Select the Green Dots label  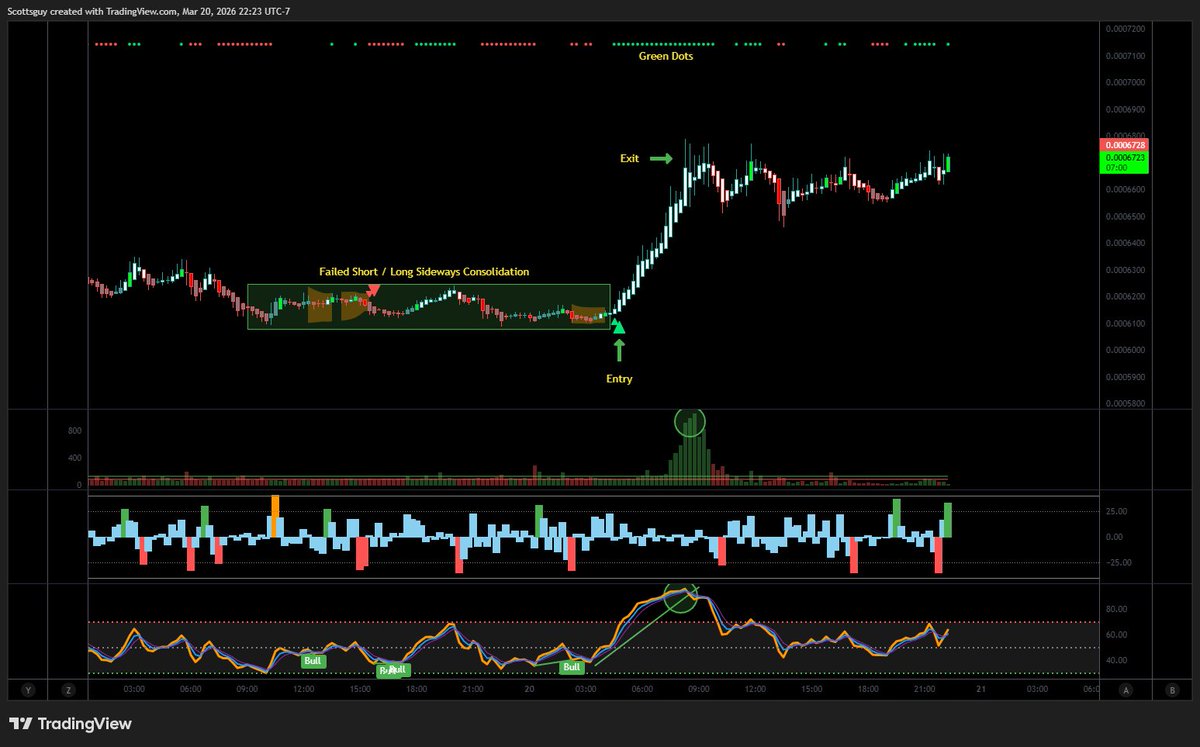pos(666,56)
